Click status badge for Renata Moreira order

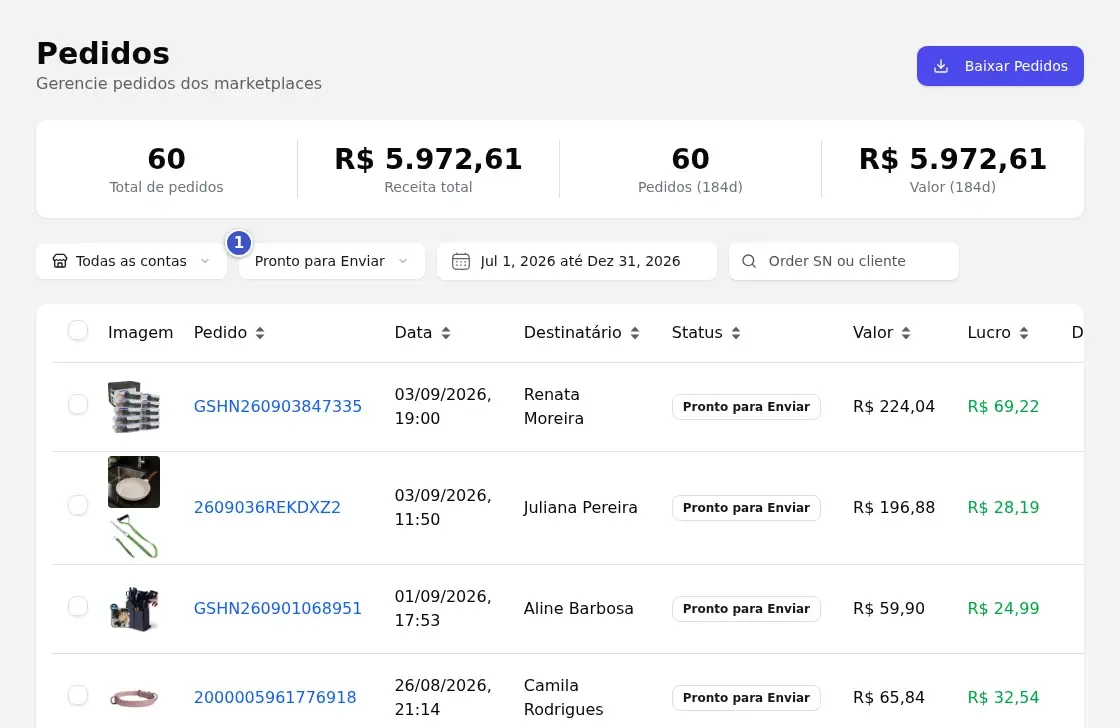tap(746, 407)
